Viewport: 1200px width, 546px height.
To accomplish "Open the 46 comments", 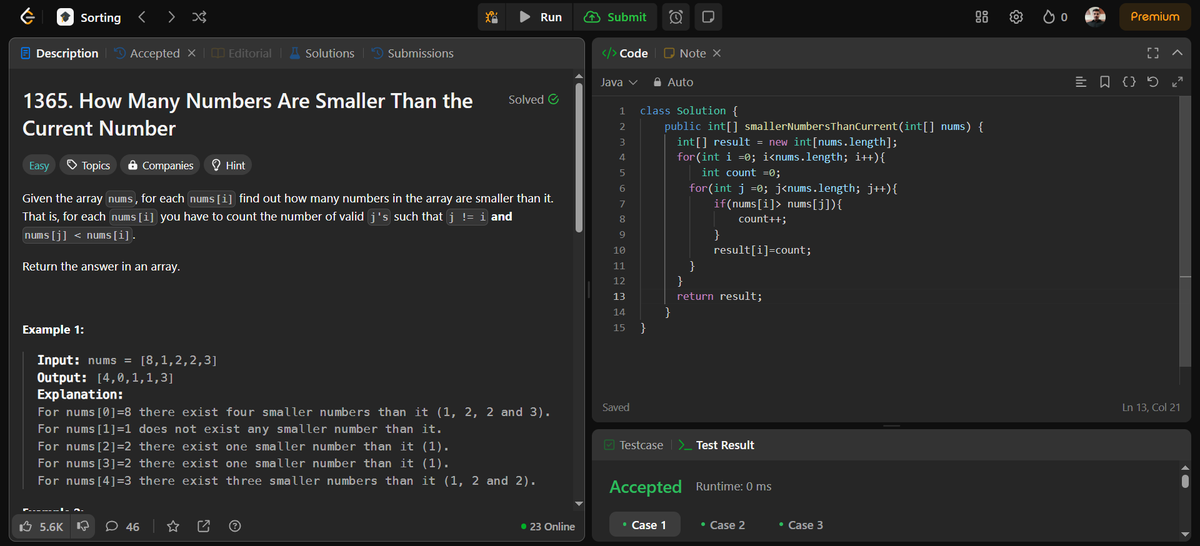I will (x=123, y=526).
